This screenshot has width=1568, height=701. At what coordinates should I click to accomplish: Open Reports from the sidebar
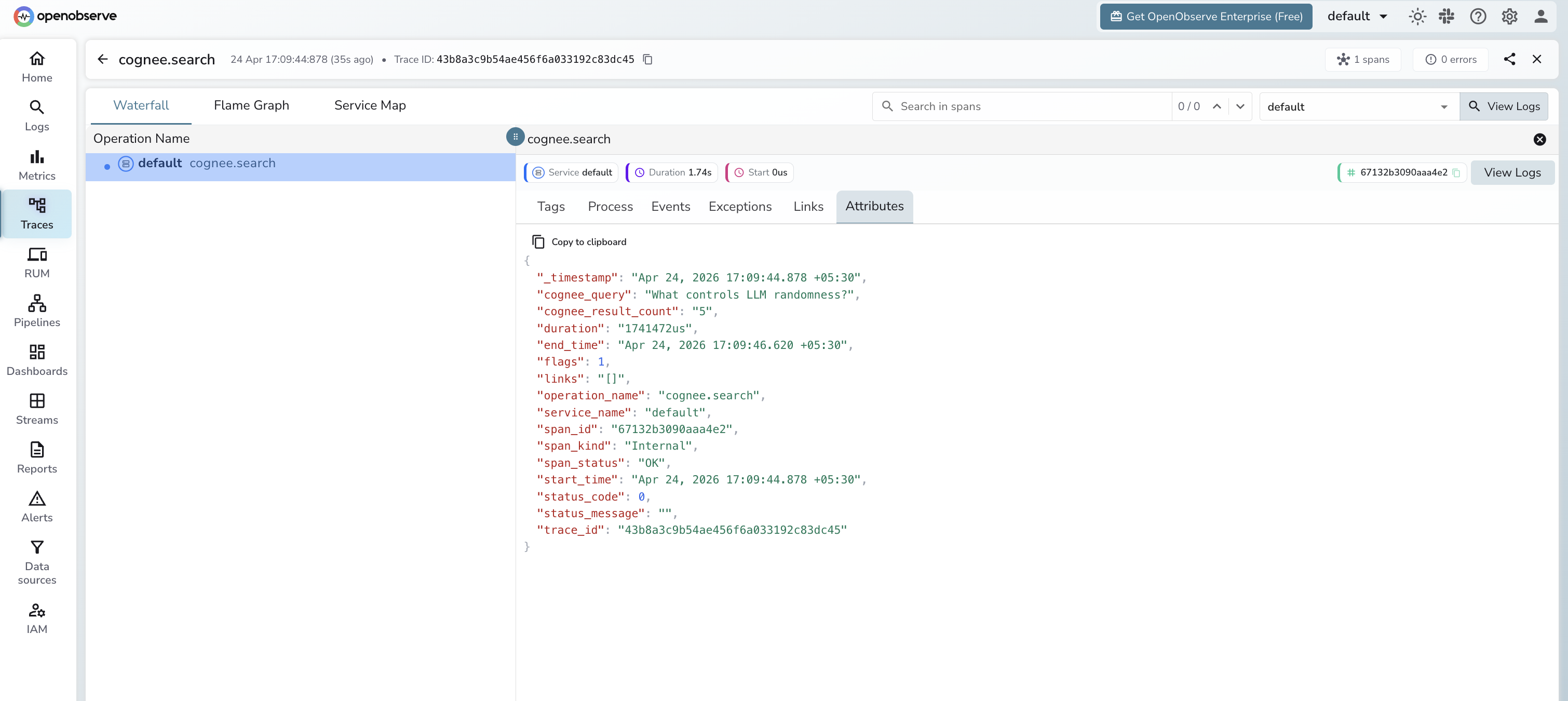point(36,457)
